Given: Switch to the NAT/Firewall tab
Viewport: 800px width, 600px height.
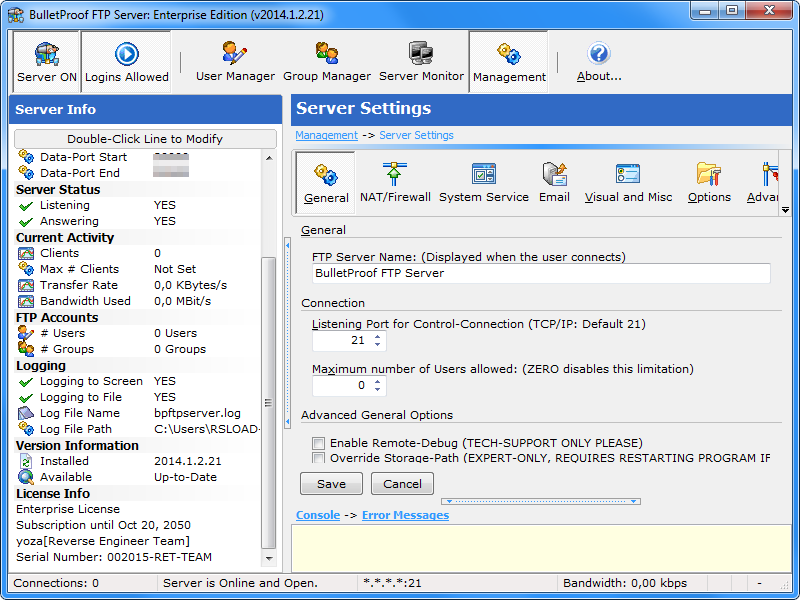Looking at the screenshot, I should pyautogui.click(x=395, y=183).
